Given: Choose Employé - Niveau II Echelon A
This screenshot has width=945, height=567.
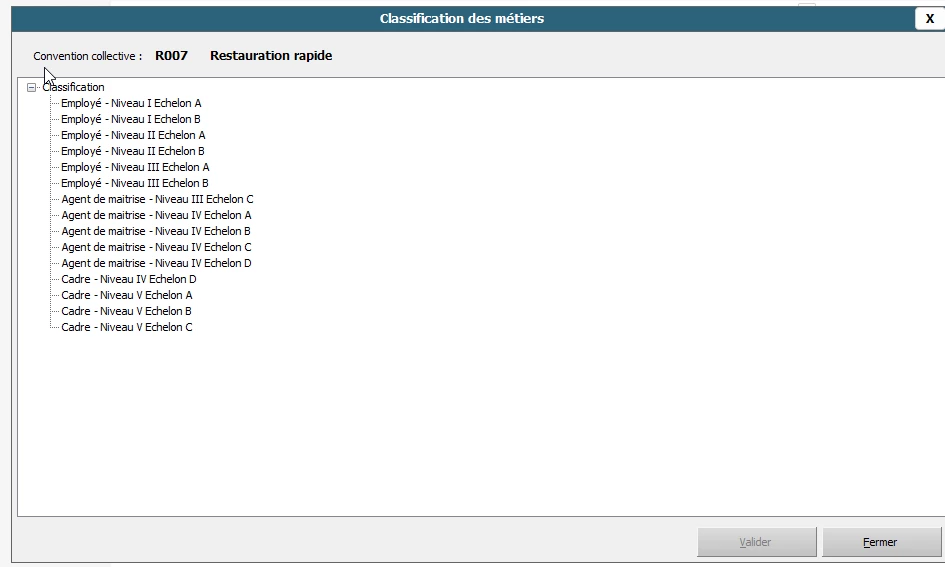Looking at the screenshot, I should coord(133,135).
